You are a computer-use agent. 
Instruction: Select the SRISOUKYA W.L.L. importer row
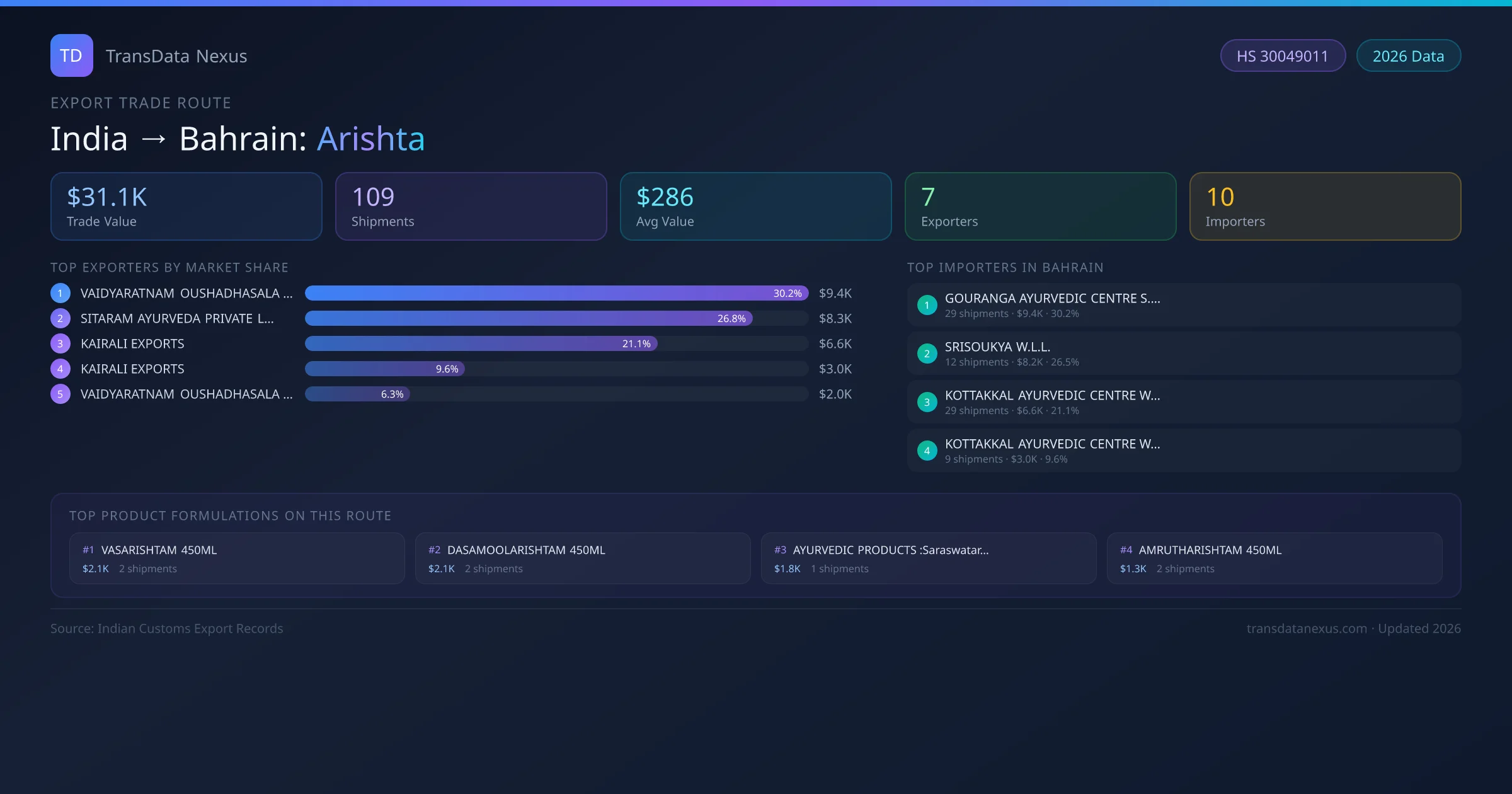click(1183, 354)
